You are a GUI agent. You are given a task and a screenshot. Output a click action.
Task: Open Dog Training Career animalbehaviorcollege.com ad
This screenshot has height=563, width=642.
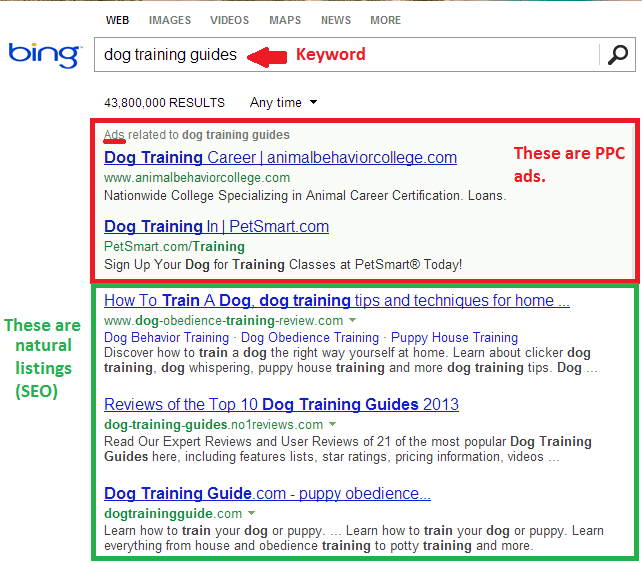pyautogui.click(x=280, y=158)
